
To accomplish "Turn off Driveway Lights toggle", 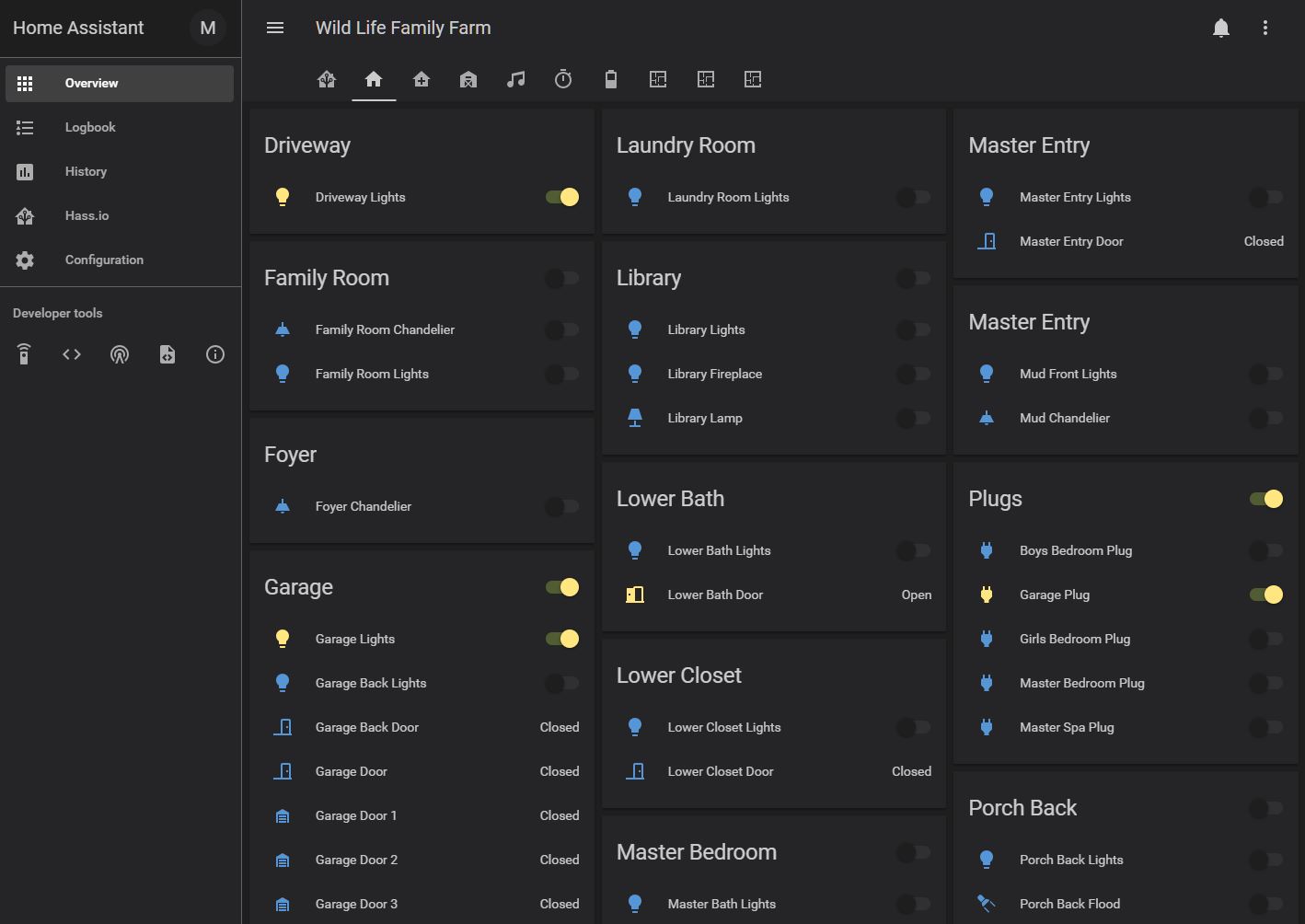I will point(561,197).
